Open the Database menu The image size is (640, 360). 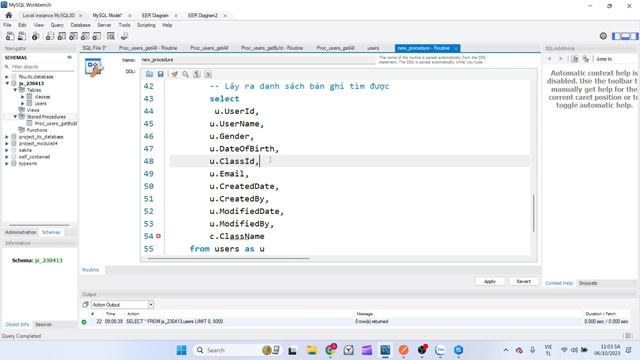pyautogui.click(x=80, y=25)
